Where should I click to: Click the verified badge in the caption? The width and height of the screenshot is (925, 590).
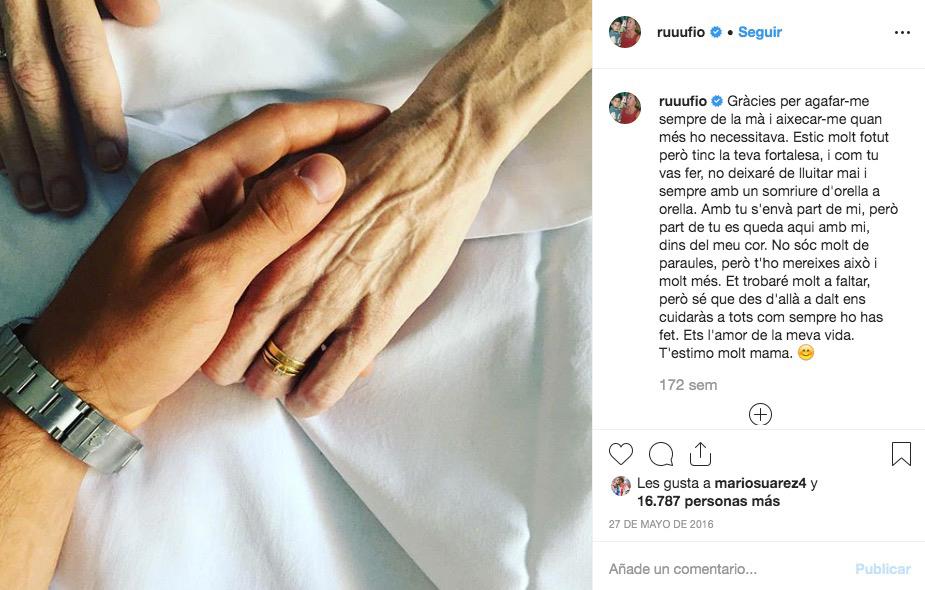tap(717, 101)
